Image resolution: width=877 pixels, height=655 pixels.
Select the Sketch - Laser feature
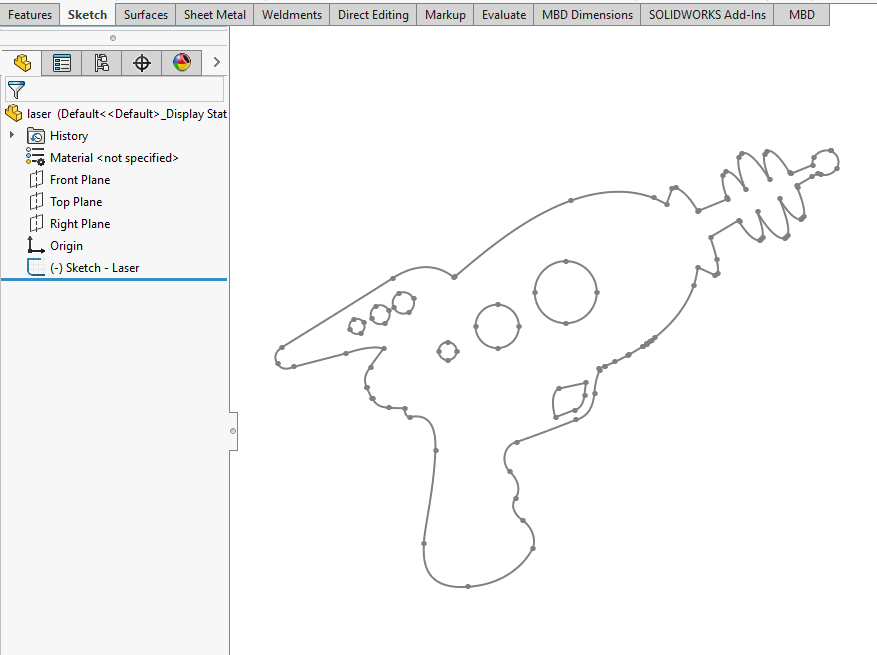[x=94, y=268]
